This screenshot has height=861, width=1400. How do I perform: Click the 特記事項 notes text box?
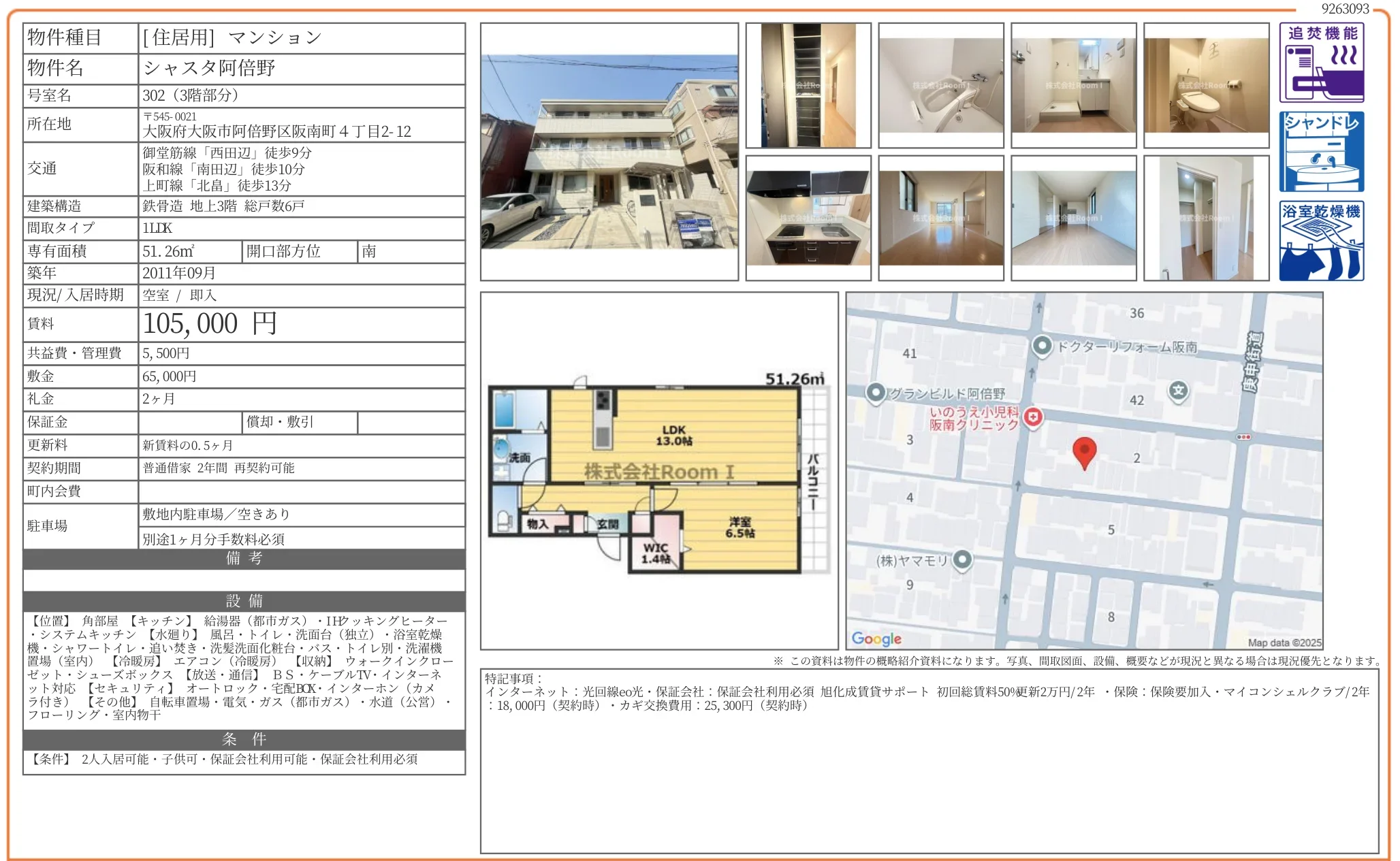[929, 760]
